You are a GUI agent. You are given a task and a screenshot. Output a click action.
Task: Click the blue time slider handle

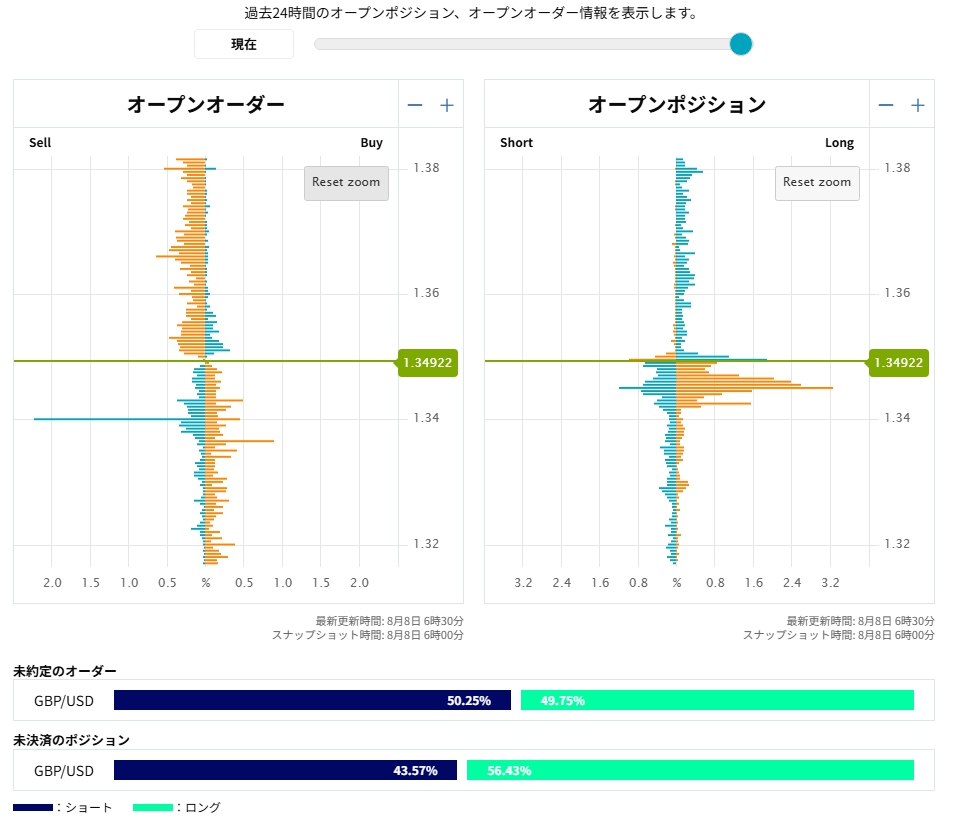coord(741,44)
